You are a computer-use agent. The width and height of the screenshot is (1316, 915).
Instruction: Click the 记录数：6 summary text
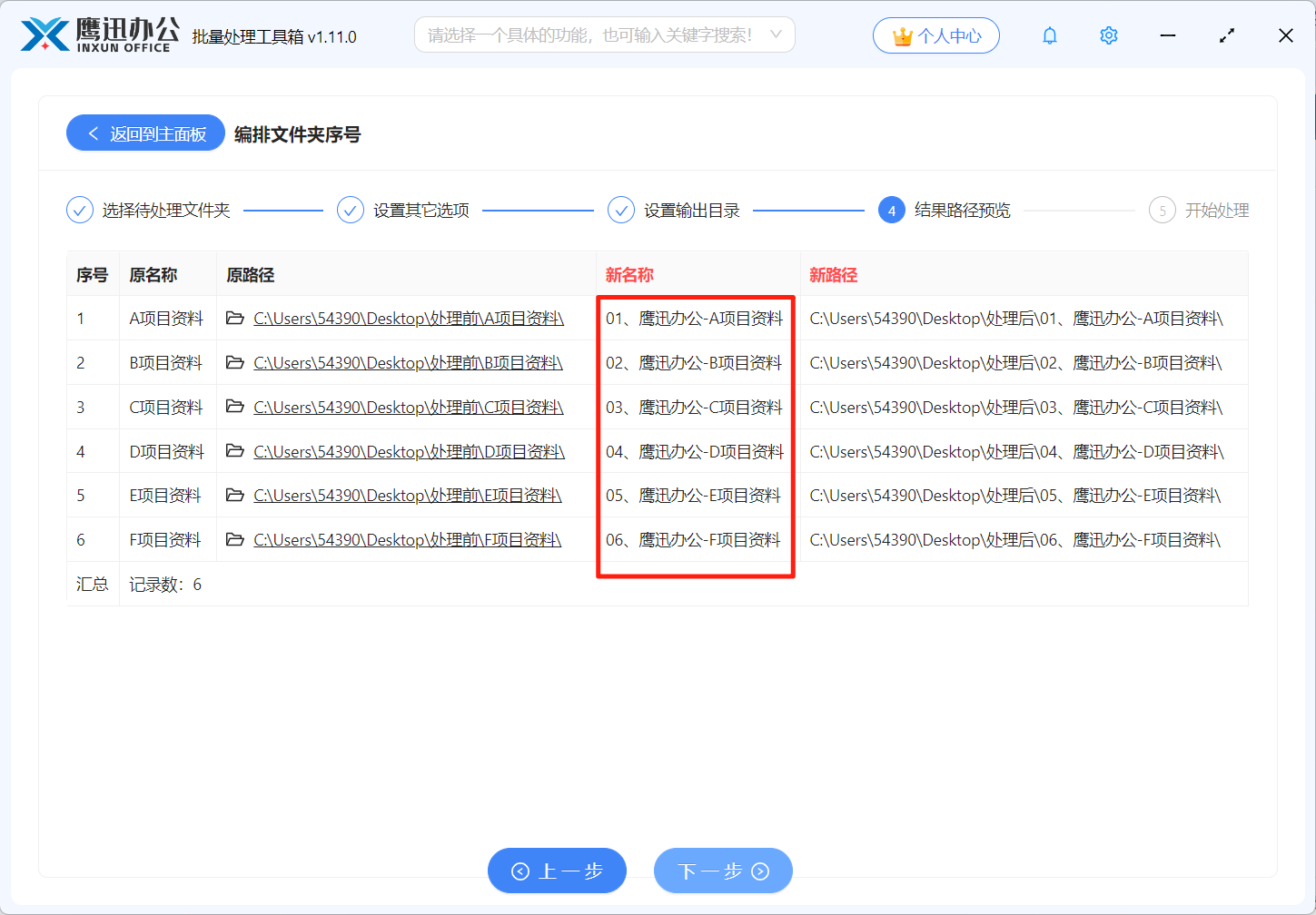pyautogui.click(x=165, y=585)
